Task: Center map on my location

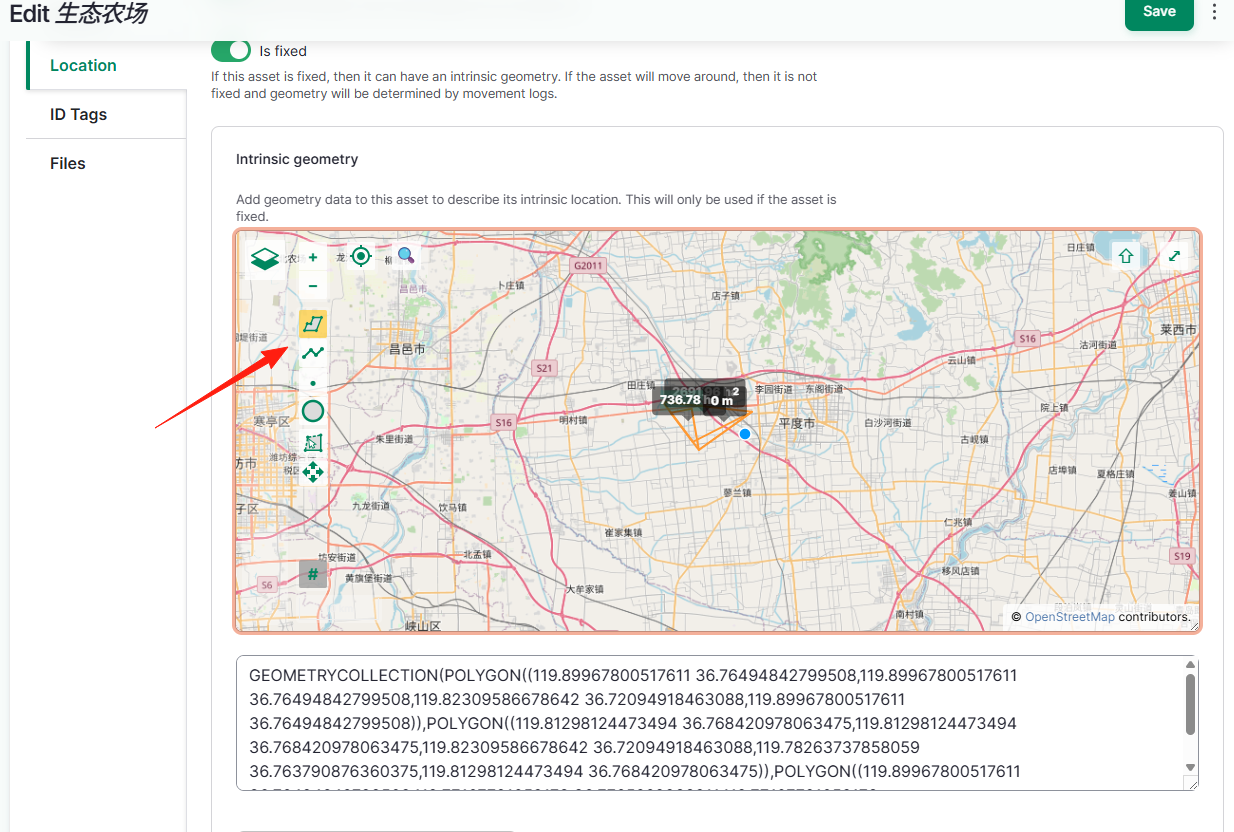Action: pos(361,256)
